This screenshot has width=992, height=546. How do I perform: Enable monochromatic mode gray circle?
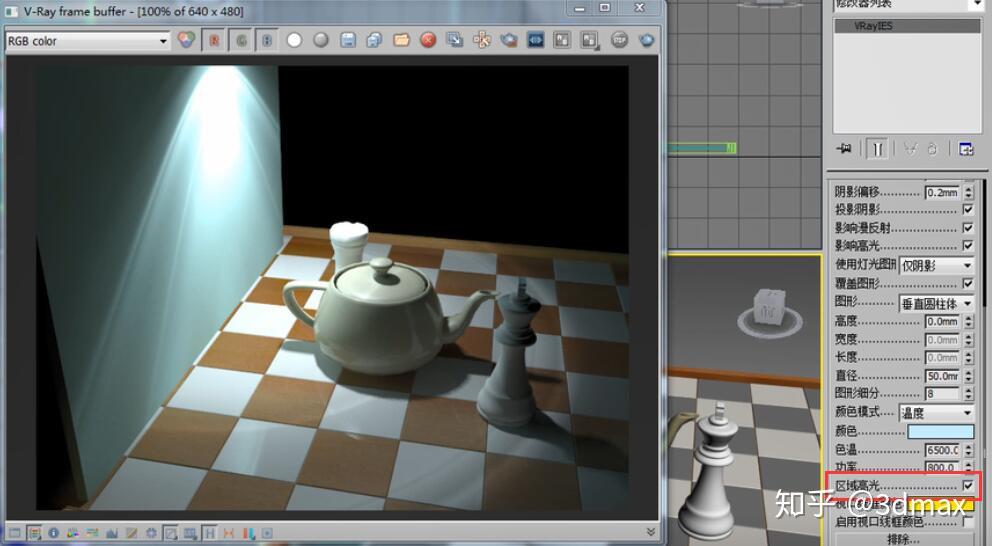point(321,40)
